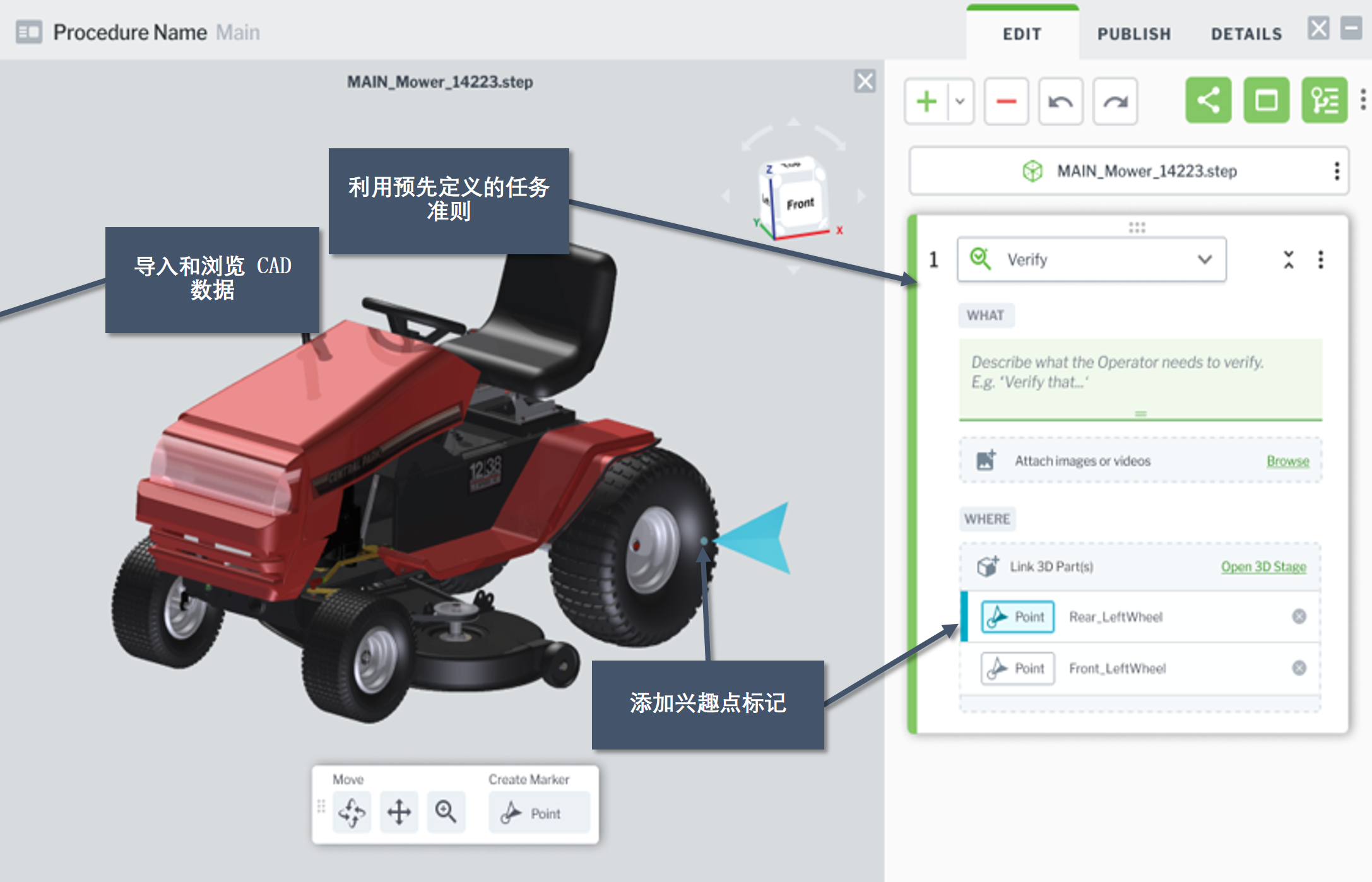Open the green step list view icon
The image size is (1372, 882).
pyautogui.click(x=1323, y=101)
